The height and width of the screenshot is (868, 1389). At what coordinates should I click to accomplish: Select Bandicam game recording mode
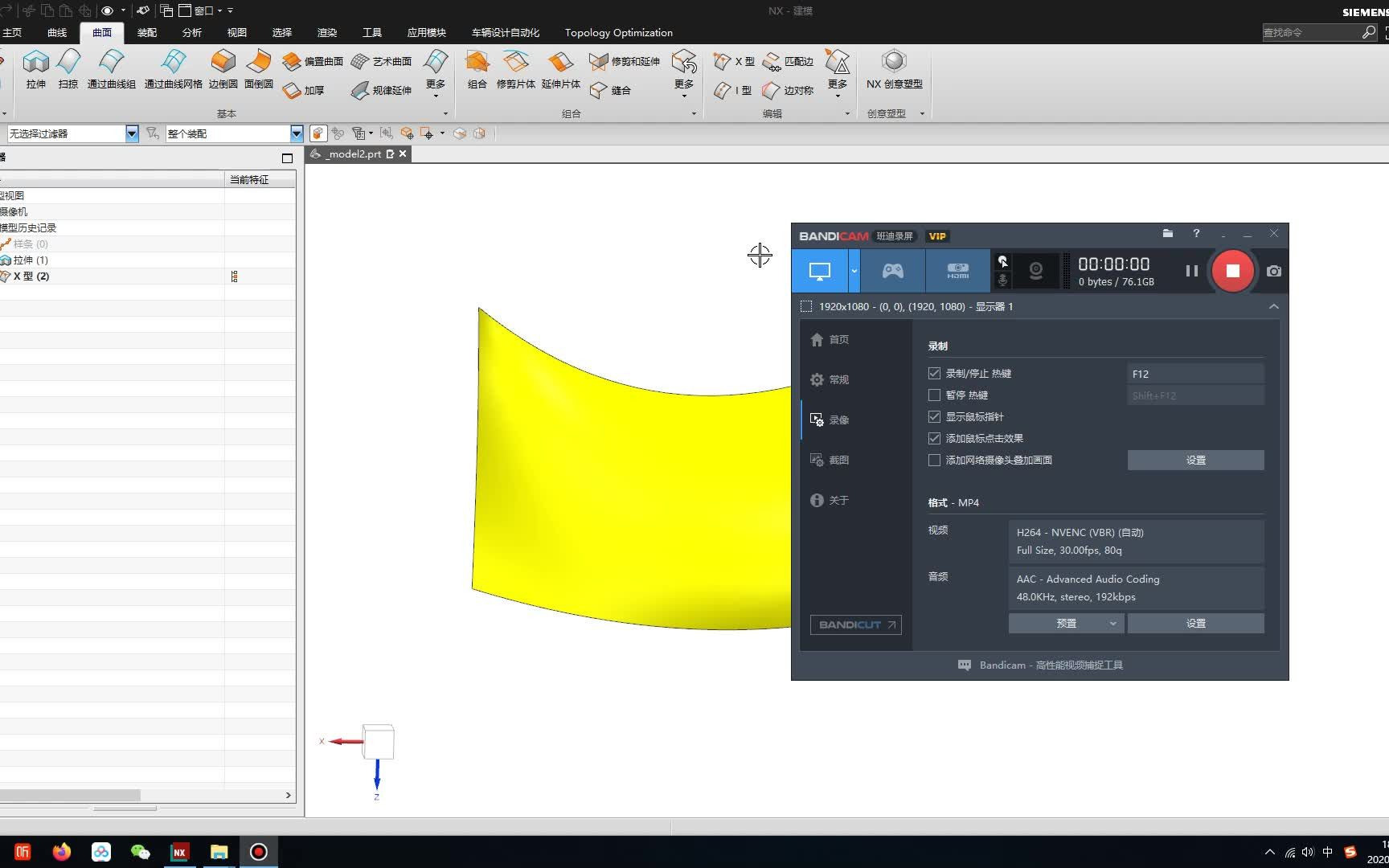[893, 271]
